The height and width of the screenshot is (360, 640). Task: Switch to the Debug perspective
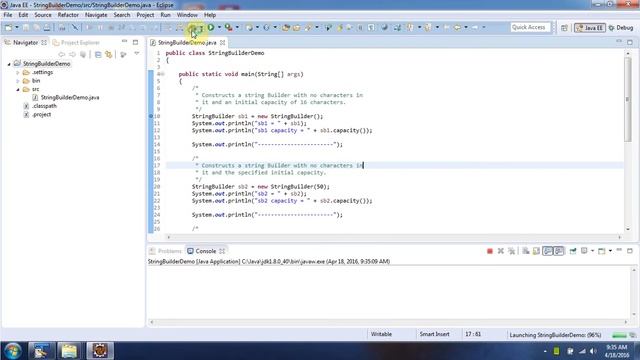(x=621, y=28)
